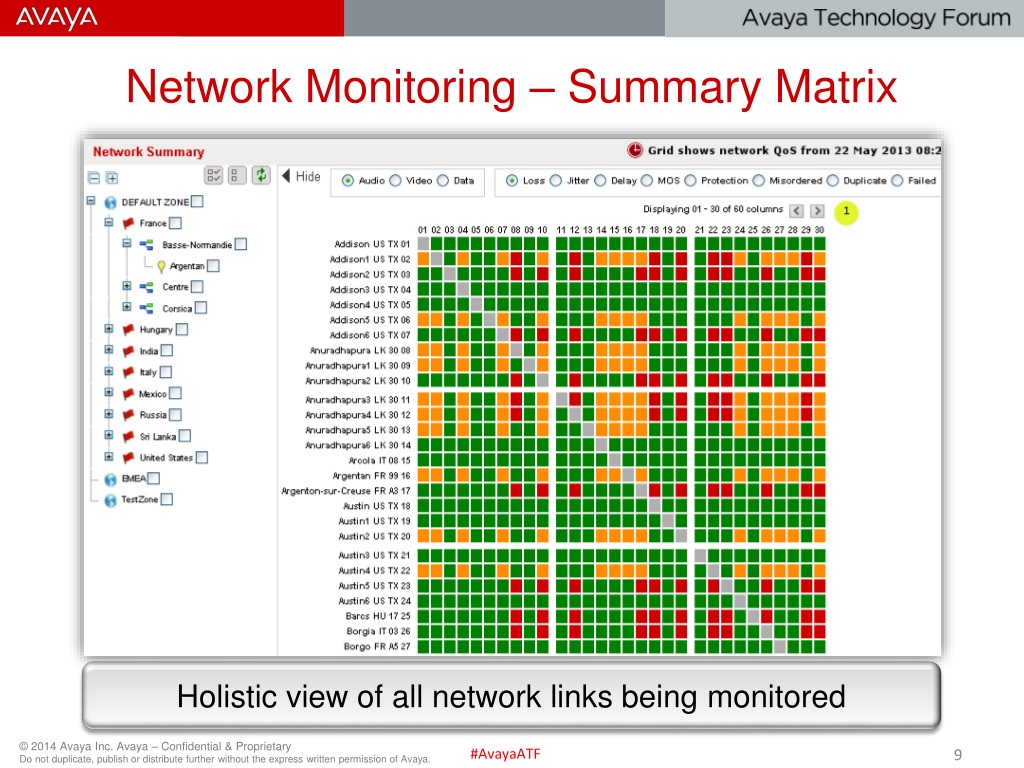Tick the France checkbox
Image resolution: width=1024 pixels, height=768 pixels.
175,223
